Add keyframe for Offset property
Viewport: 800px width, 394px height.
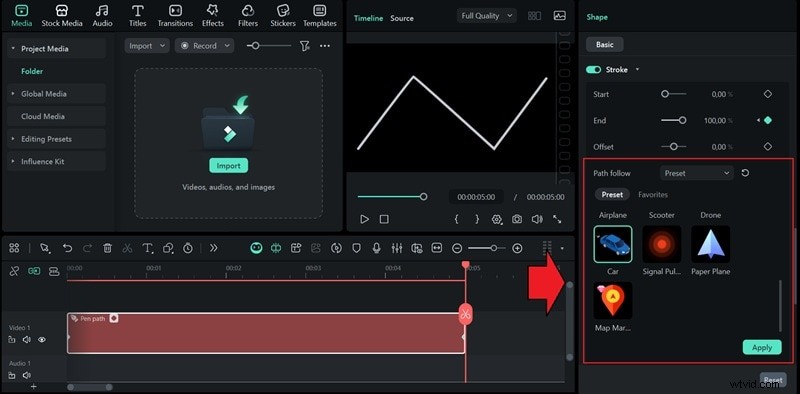point(767,146)
